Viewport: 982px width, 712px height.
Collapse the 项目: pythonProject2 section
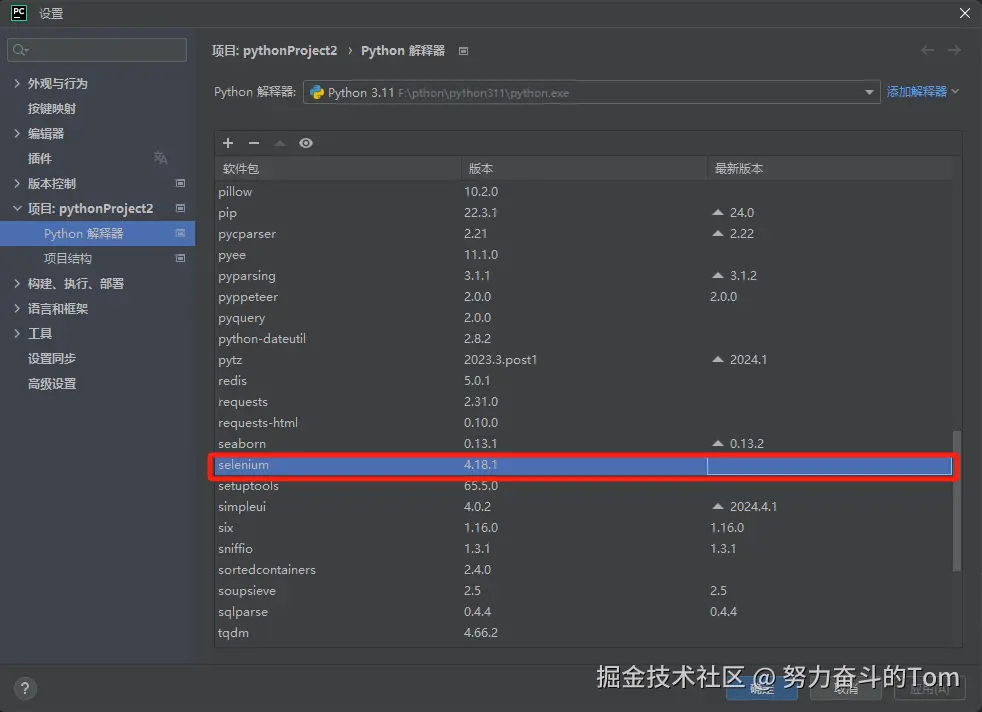point(17,209)
